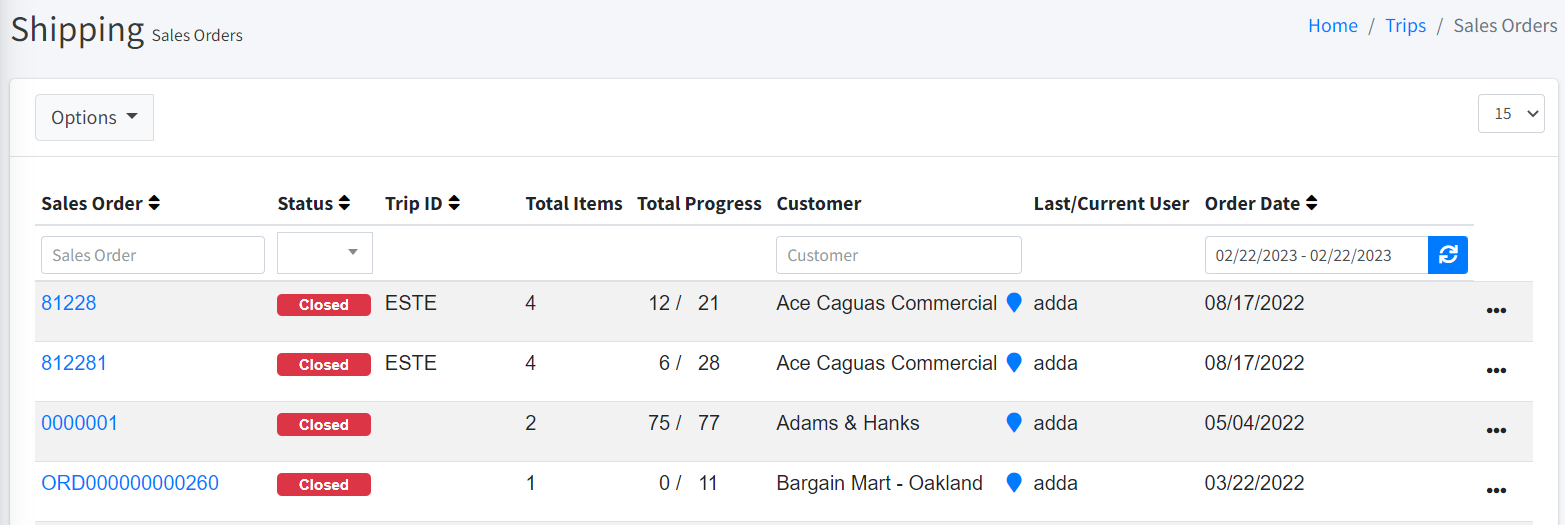This screenshot has height=525, width=1565.
Task: Open three-dots menu for order 812281
Action: pos(1496,370)
